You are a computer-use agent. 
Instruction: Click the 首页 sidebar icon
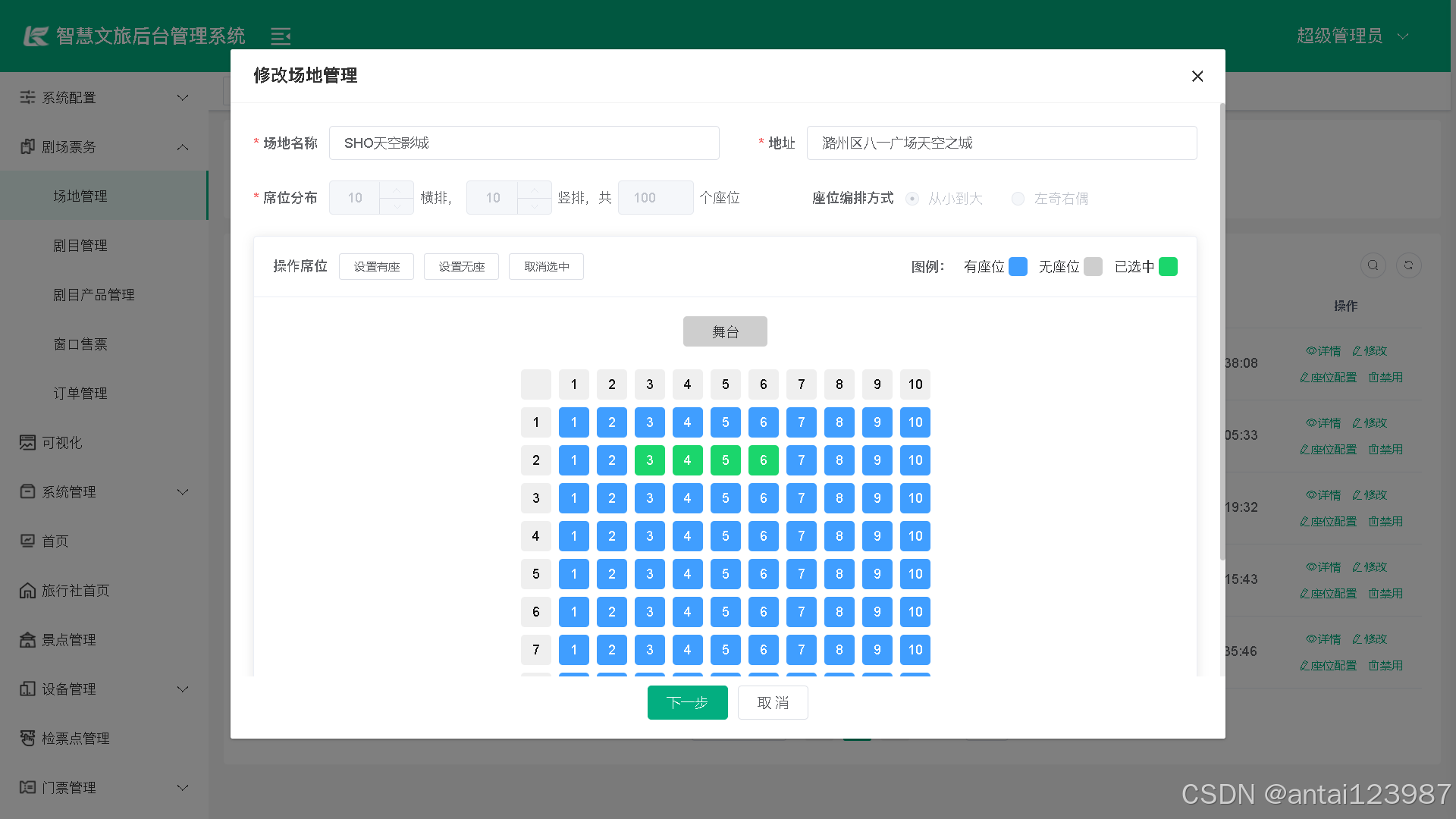click(x=27, y=541)
